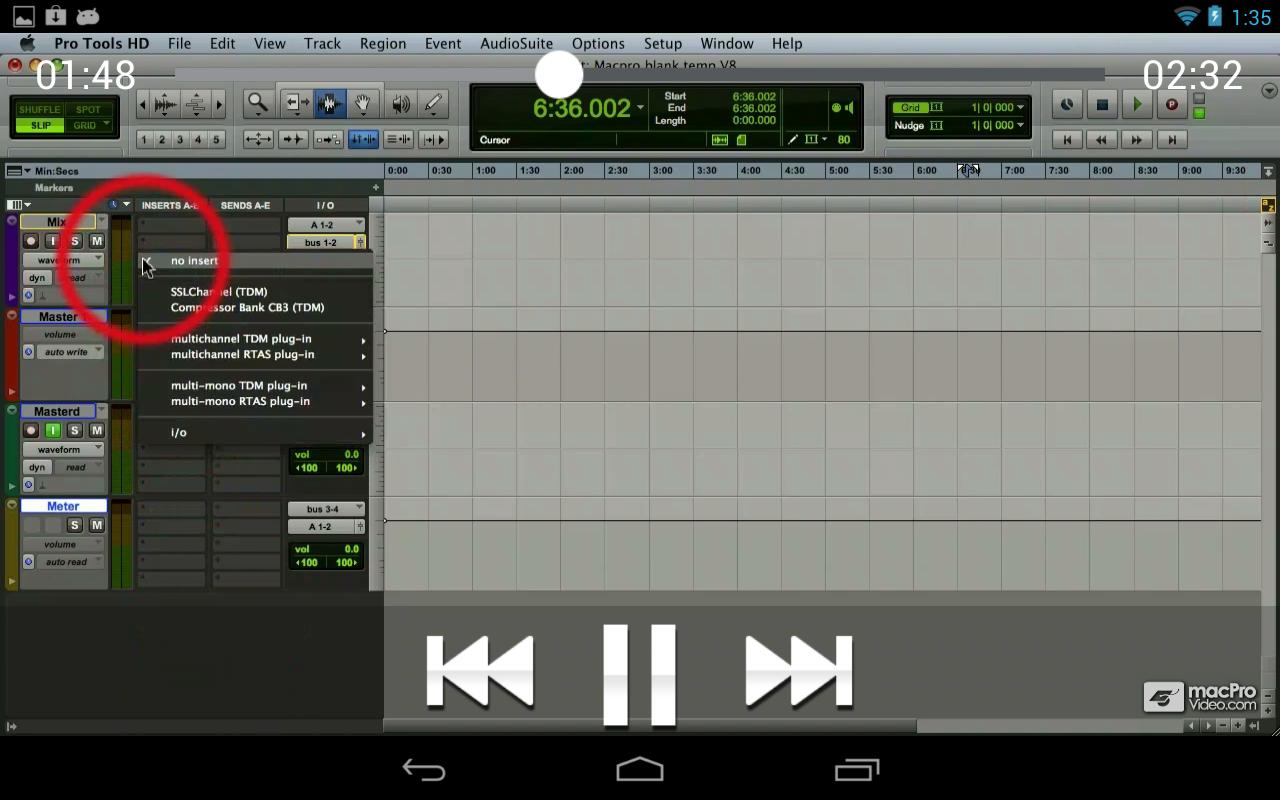This screenshot has width=1280, height=800.
Task: Toggle input monitoring on Masterd track
Action: [52, 430]
